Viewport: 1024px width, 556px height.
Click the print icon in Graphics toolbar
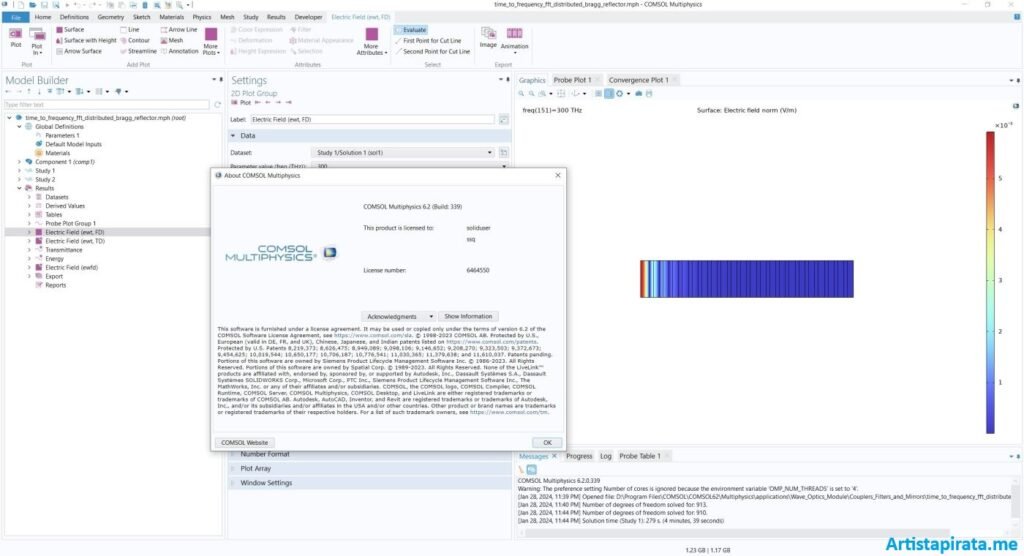click(x=648, y=94)
